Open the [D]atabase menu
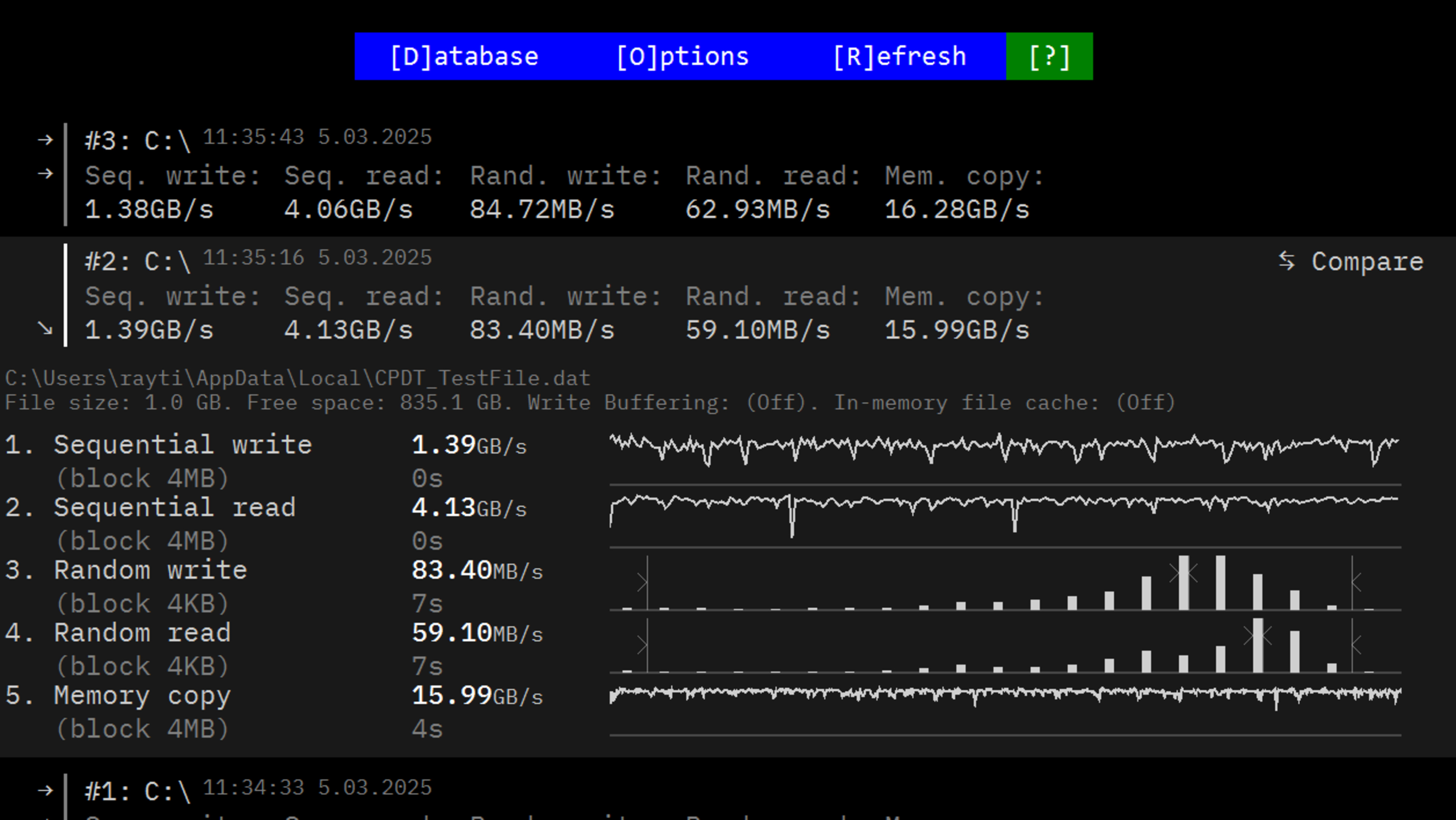This screenshot has width=1456, height=820. tap(464, 57)
